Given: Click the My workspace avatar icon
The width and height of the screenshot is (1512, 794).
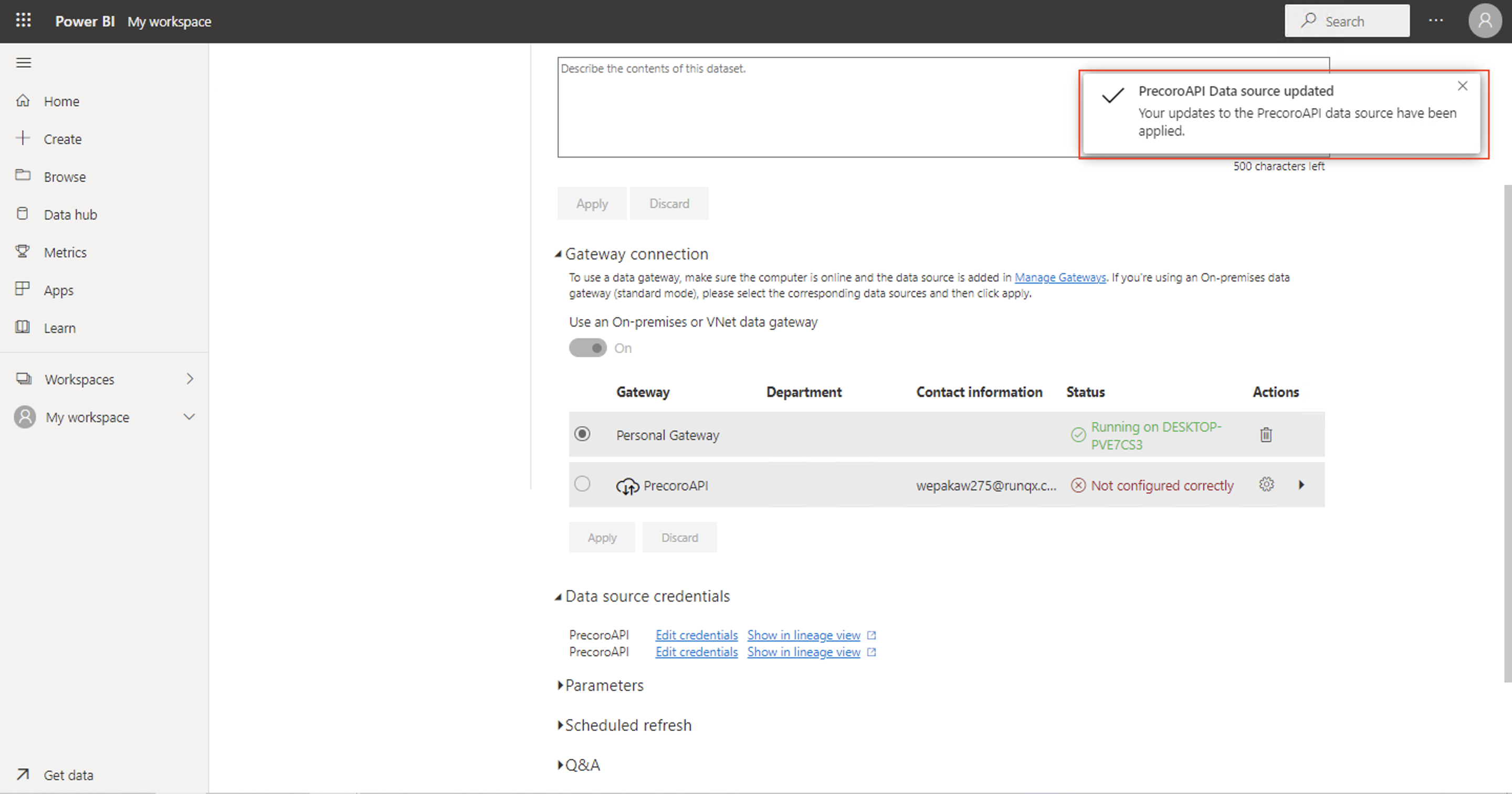Looking at the screenshot, I should pyautogui.click(x=25, y=417).
